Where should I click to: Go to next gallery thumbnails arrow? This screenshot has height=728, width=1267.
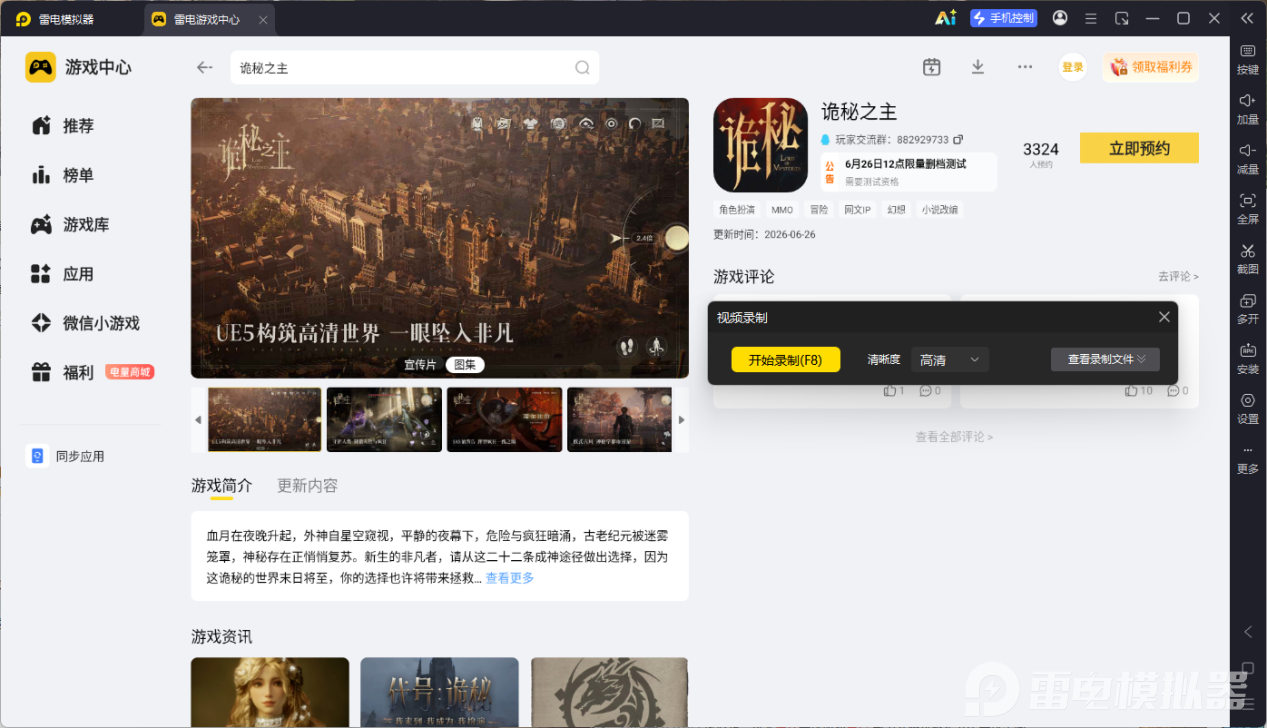[682, 420]
